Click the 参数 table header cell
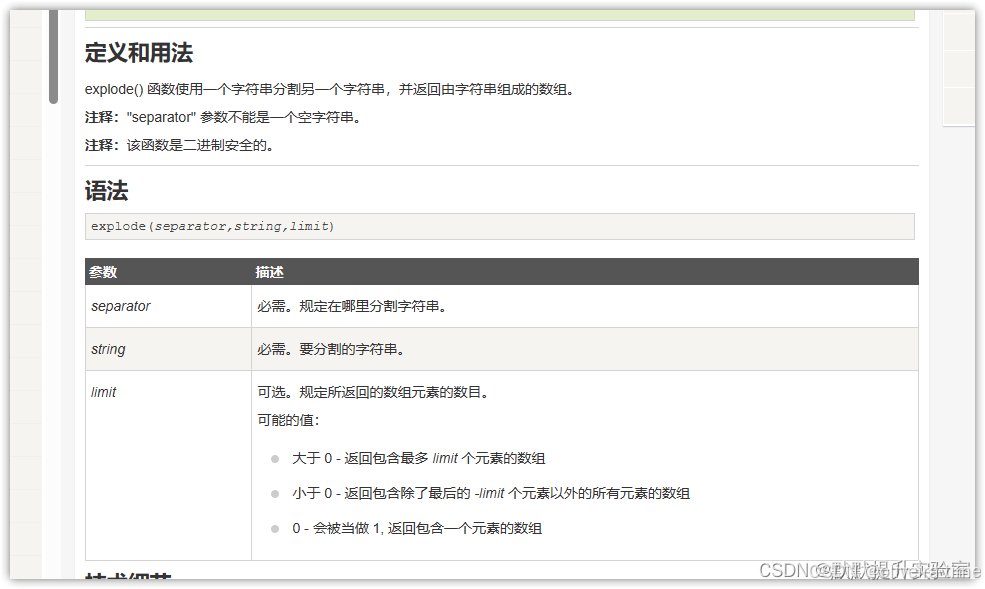The image size is (985, 589). [103, 271]
